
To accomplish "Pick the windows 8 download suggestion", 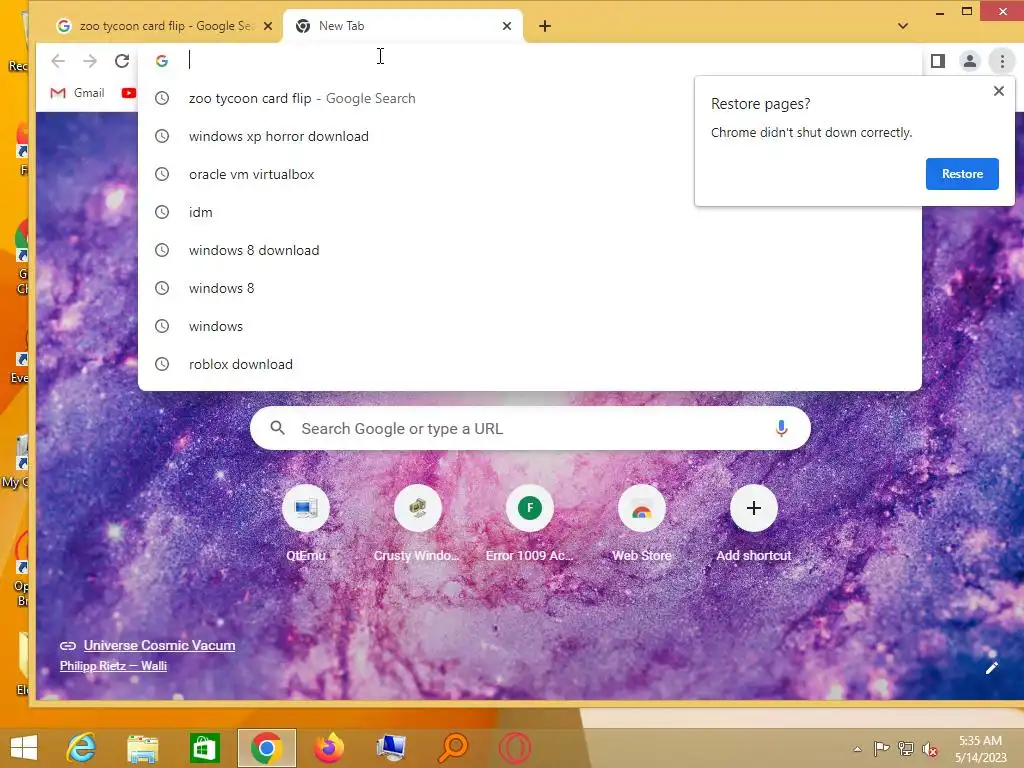I will pos(530,250).
